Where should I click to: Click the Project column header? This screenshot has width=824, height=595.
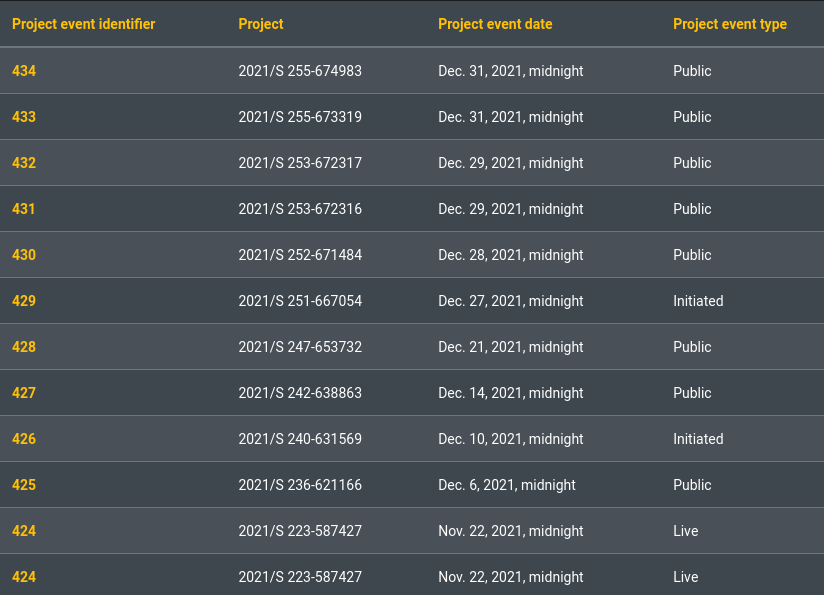tap(261, 24)
